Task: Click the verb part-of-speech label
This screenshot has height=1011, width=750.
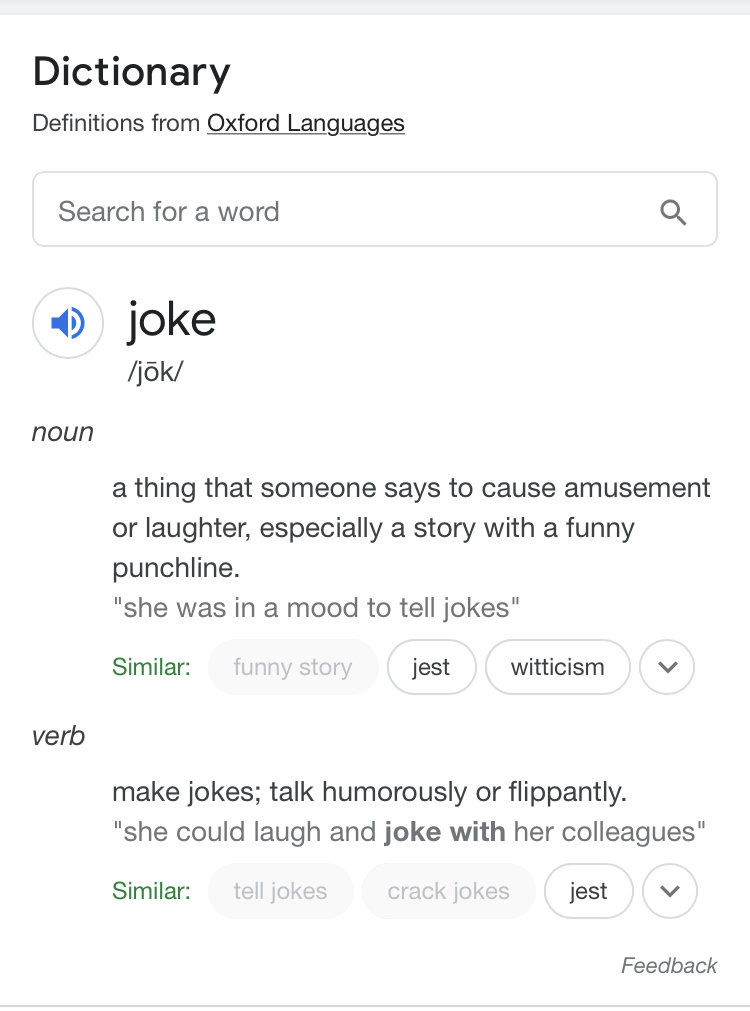Action: point(59,736)
